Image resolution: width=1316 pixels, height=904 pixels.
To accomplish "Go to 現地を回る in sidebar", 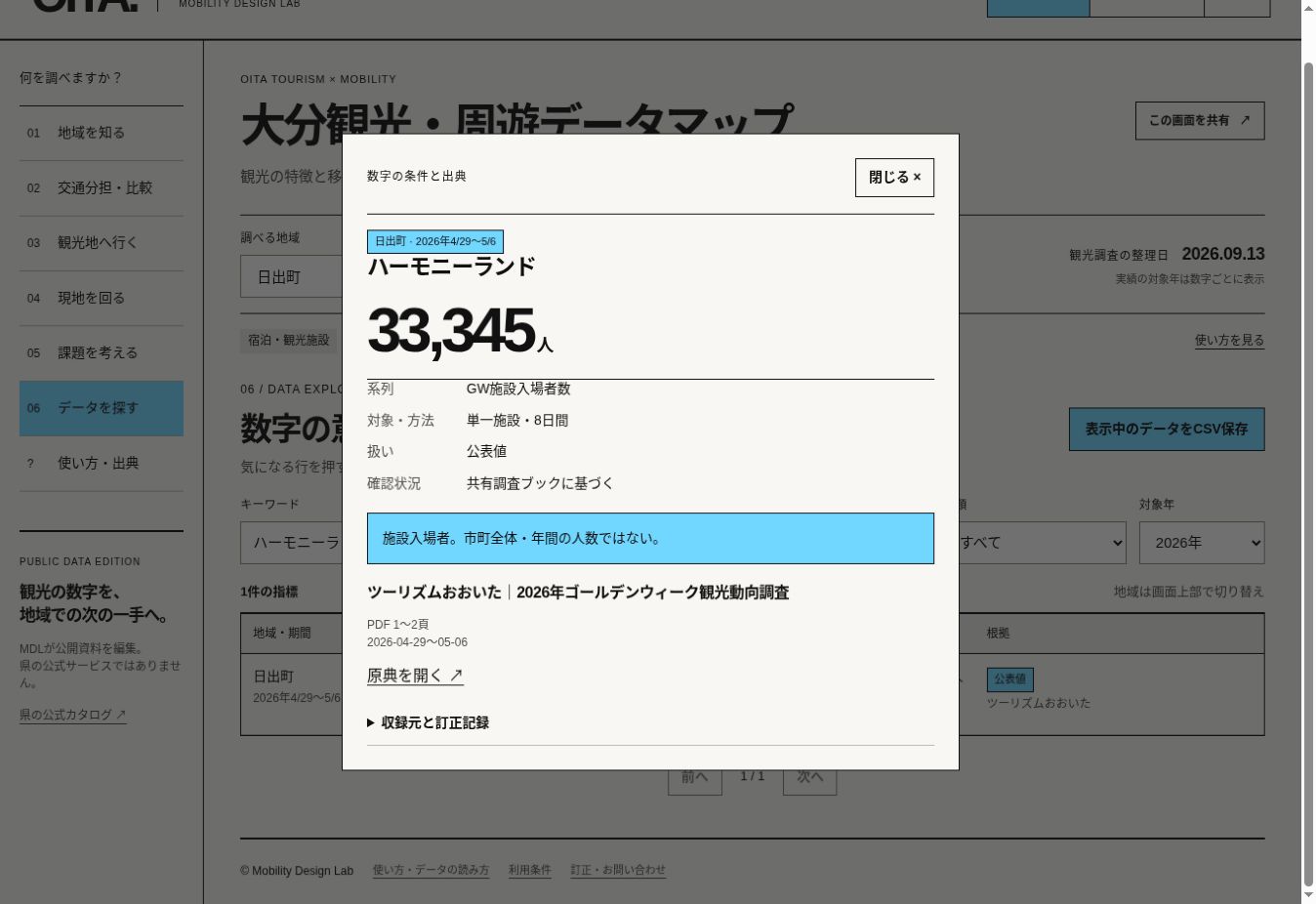I will (102, 298).
